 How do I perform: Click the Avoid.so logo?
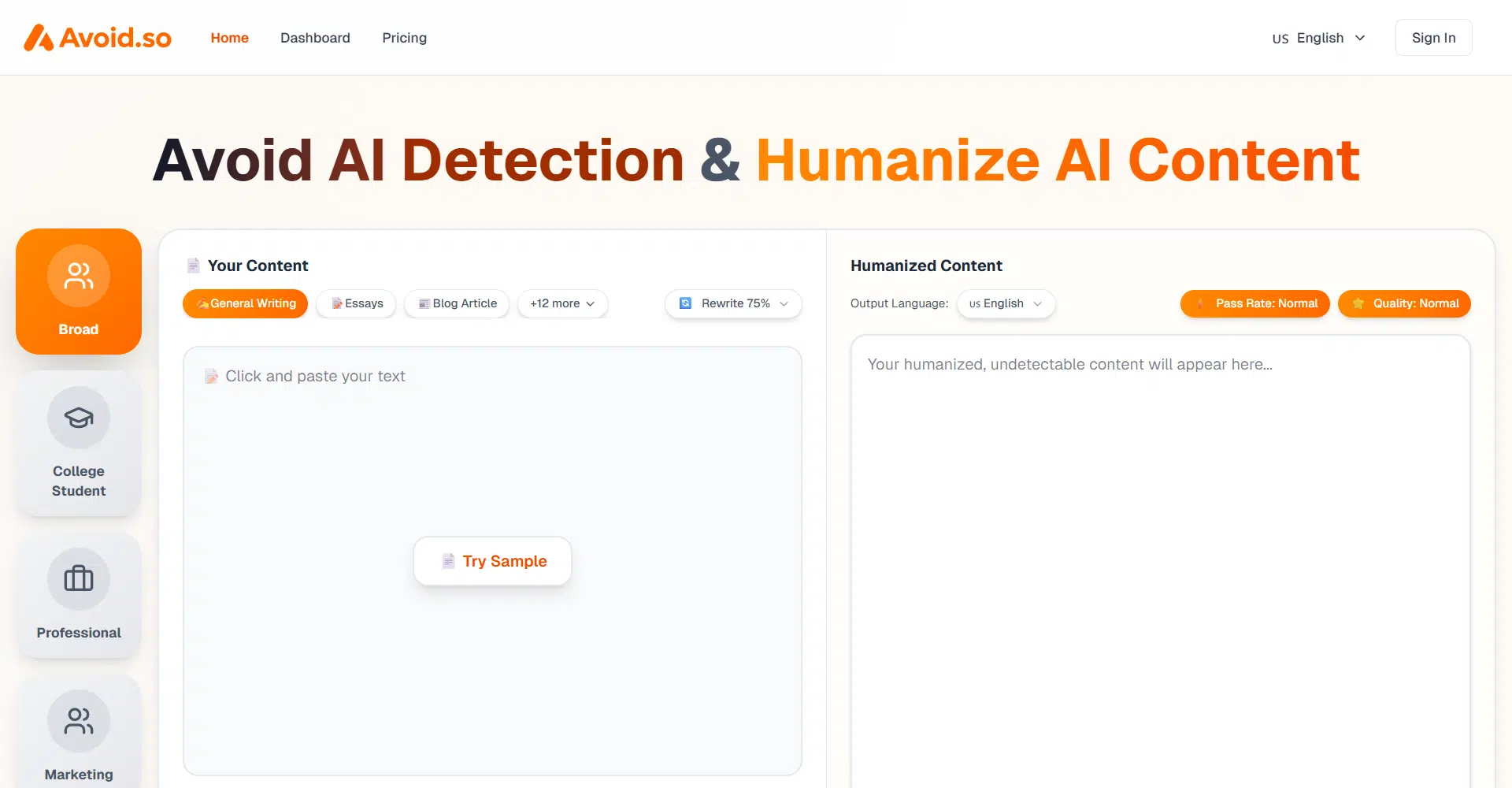[x=98, y=38]
